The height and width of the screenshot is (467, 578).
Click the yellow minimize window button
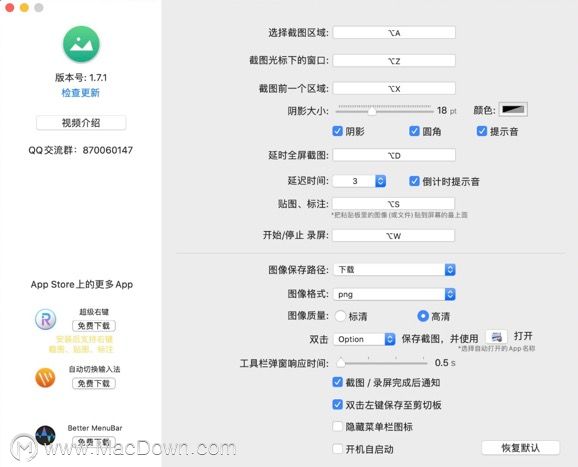(x=24, y=7)
